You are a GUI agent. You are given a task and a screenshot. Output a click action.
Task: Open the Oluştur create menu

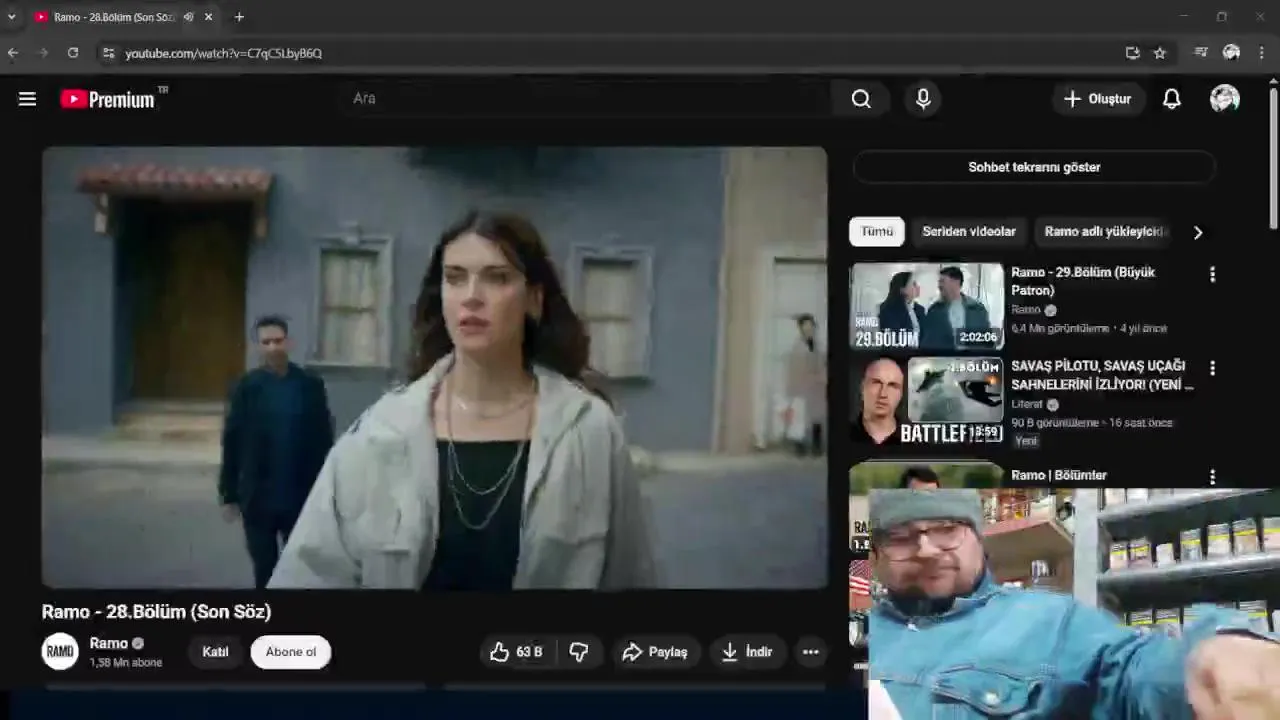click(1098, 99)
